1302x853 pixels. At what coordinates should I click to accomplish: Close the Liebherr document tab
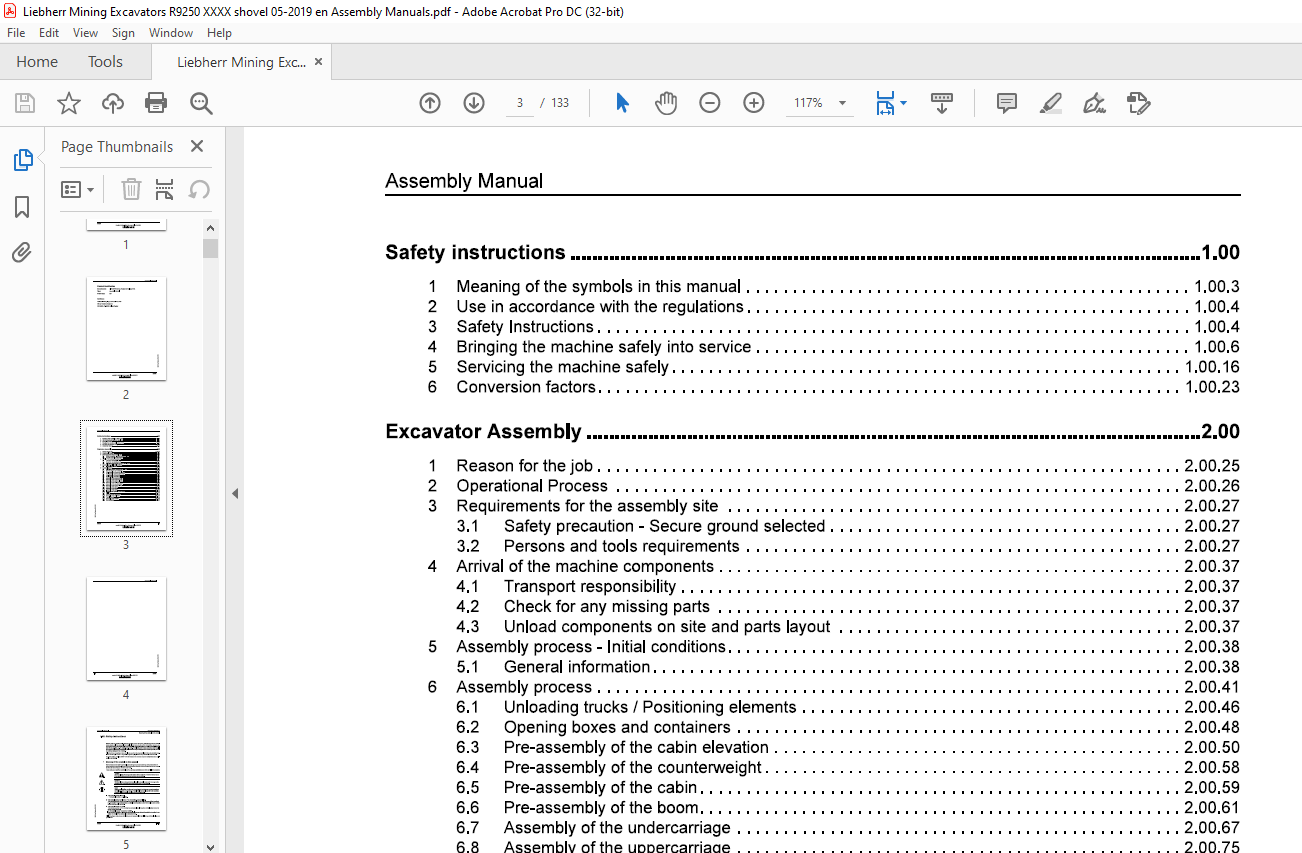pyautogui.click(x=318, y=61)
